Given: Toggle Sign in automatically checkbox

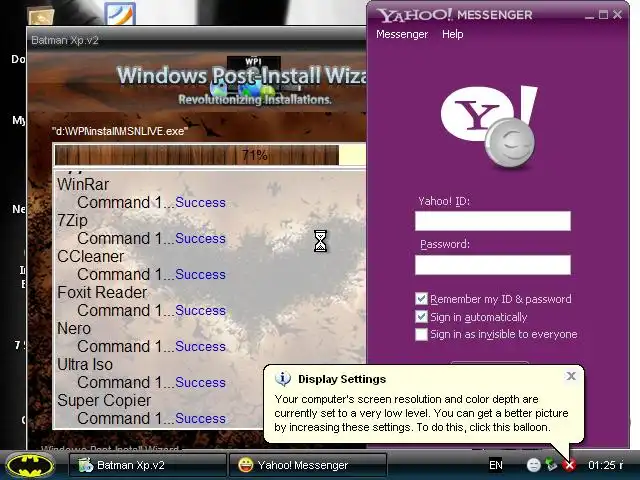Looking at the screenshot, I should tap(421, 317).
